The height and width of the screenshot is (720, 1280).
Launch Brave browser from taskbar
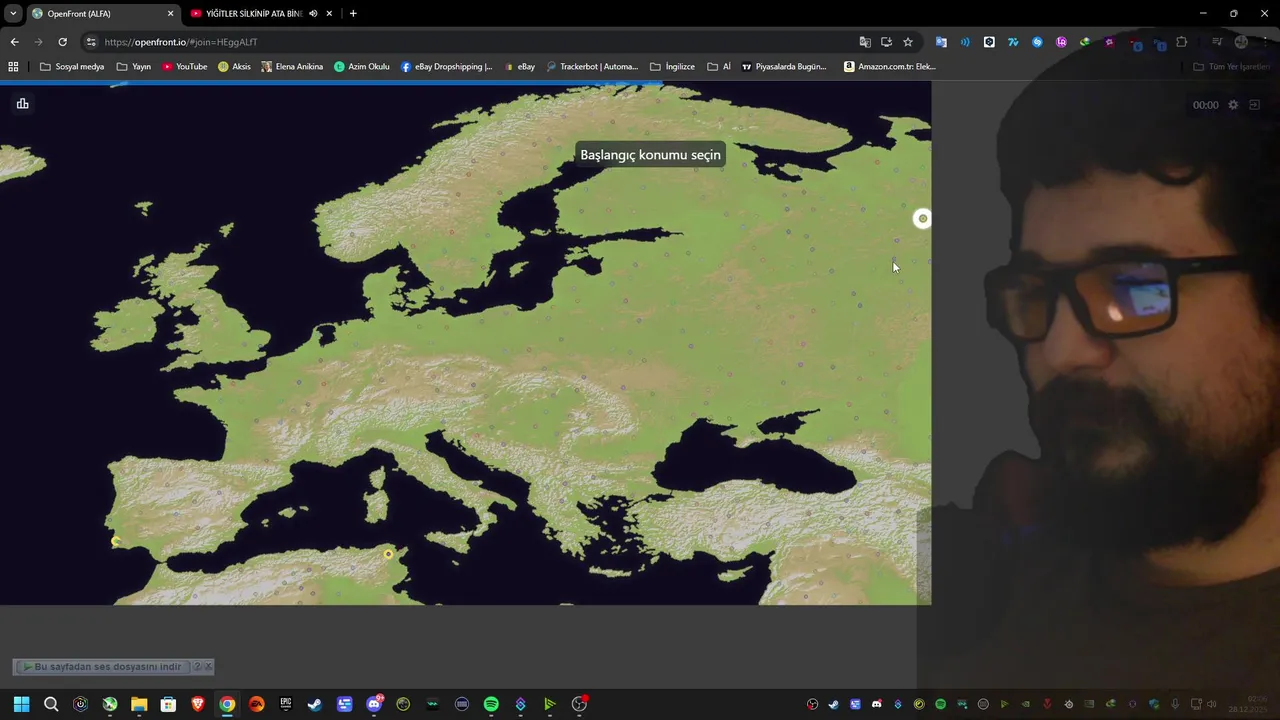(x=198, y=704)
